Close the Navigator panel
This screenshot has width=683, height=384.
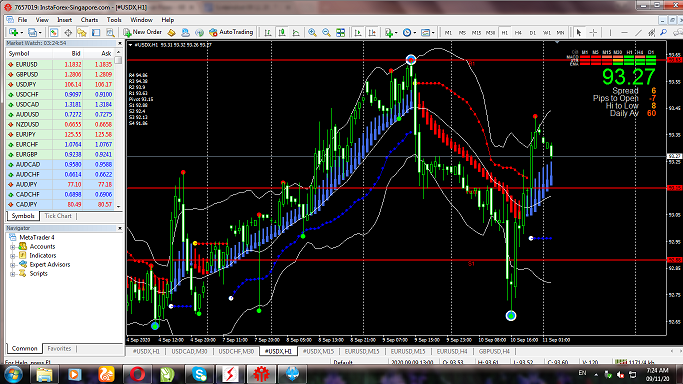120,228
